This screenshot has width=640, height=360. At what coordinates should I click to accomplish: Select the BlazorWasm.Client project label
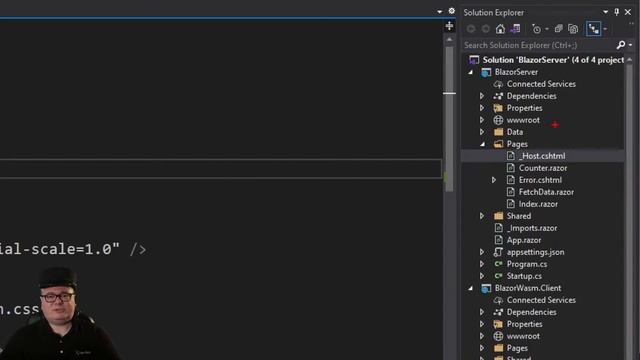[x=528, y=288]
